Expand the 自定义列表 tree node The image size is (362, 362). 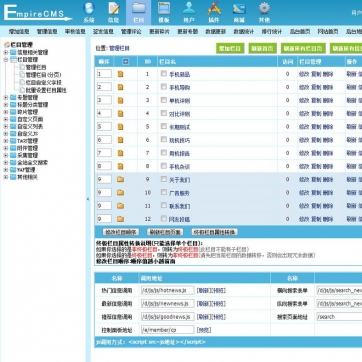(x=6, y=126)
